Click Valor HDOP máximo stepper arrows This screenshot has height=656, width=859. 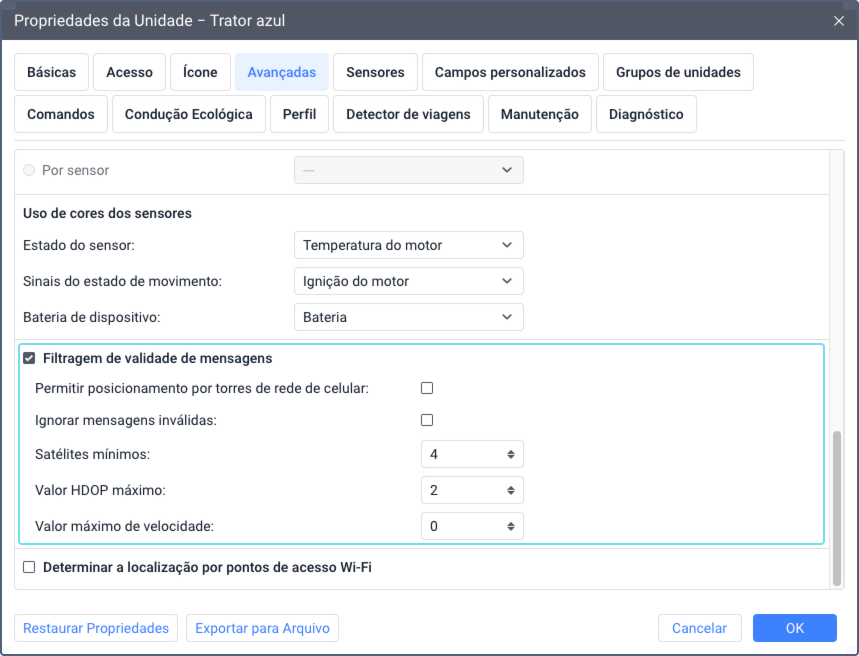[x=510, y=490]
